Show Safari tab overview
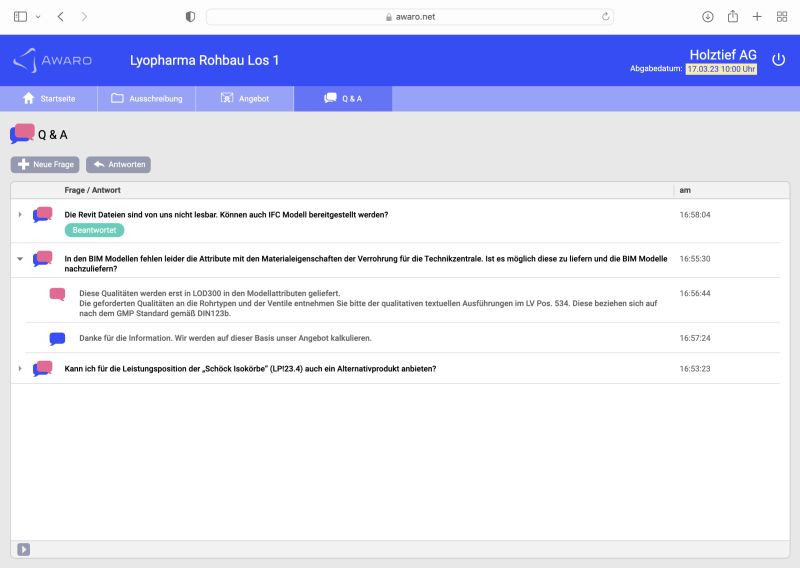This screenshot has height=568, width=800. pyautogui.click(x=782, y=17)
